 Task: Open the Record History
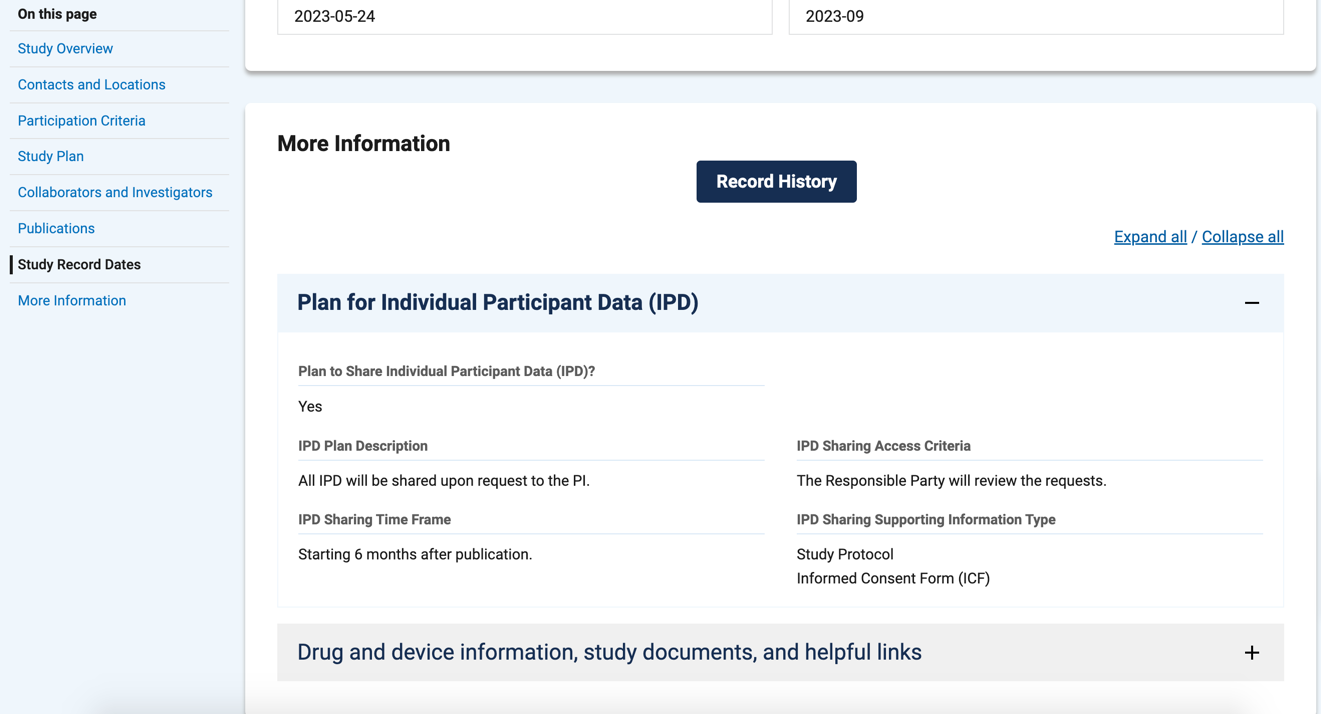pyautogui.click(x=776, y=182)
